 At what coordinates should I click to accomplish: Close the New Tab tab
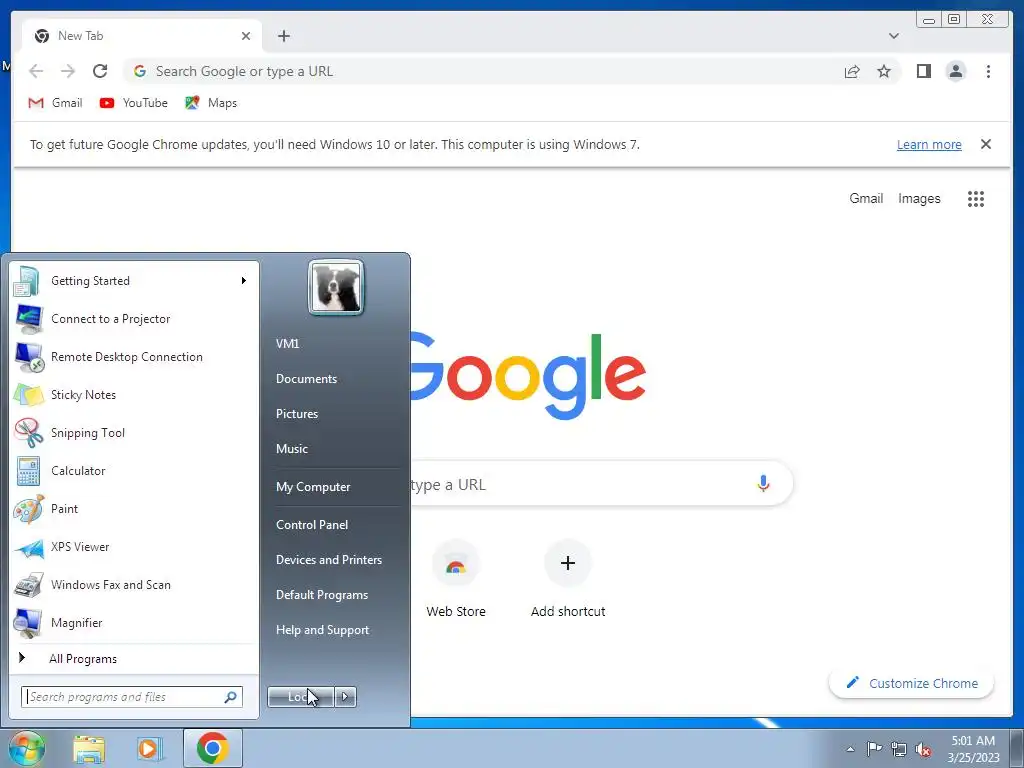pos(246,36)
